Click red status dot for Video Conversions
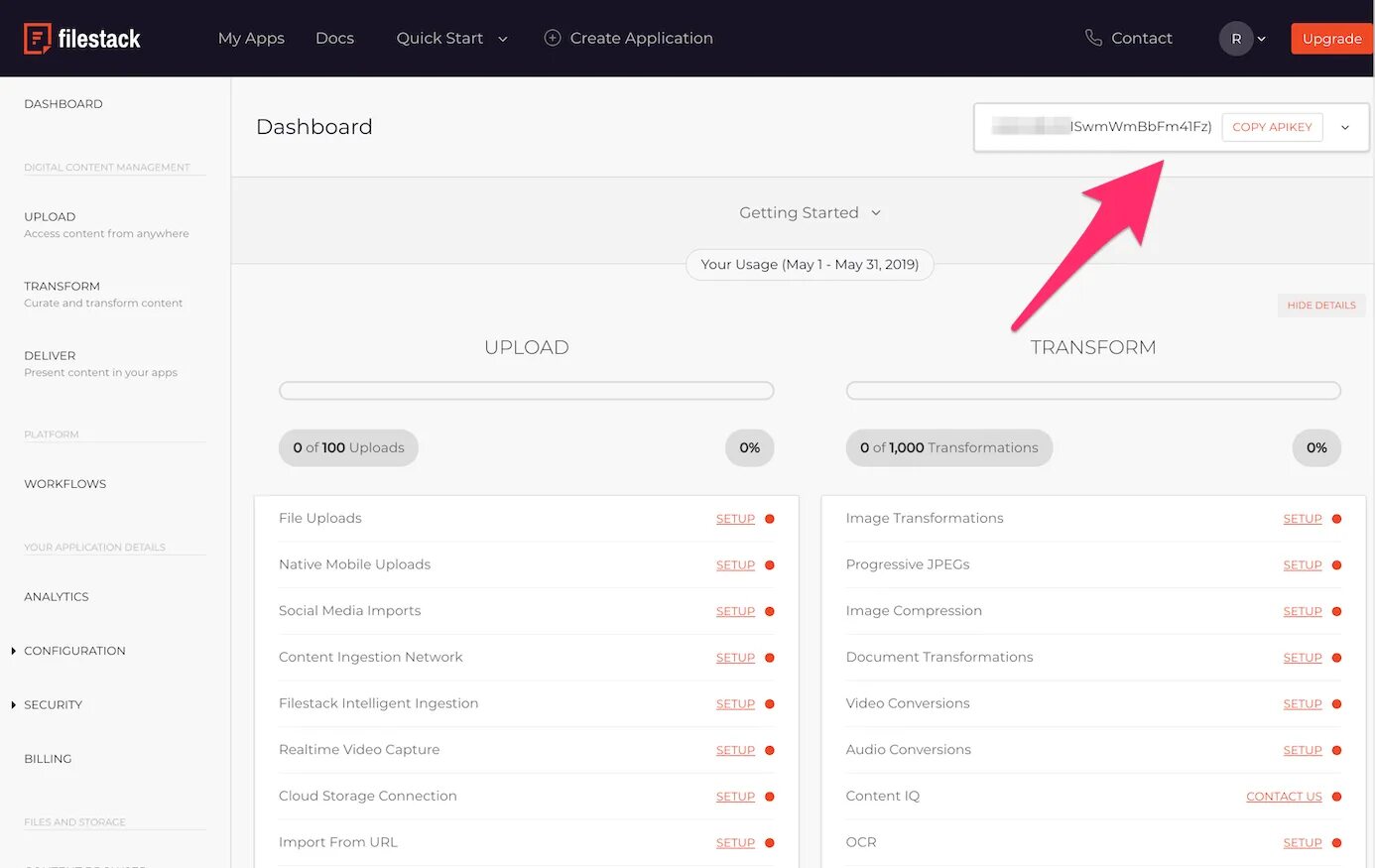This screenshot has height=868, width=1375. pos(1336,704)
